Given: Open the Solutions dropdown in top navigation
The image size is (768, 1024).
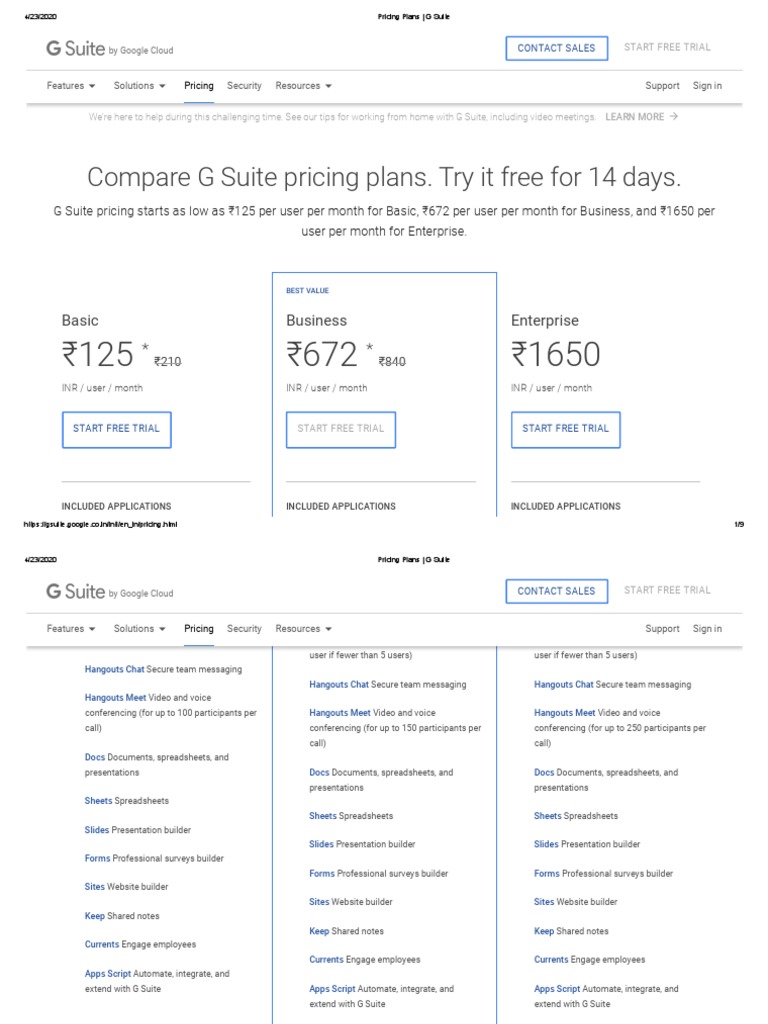Looking at the screenshot, I should (x=140, y=86).
